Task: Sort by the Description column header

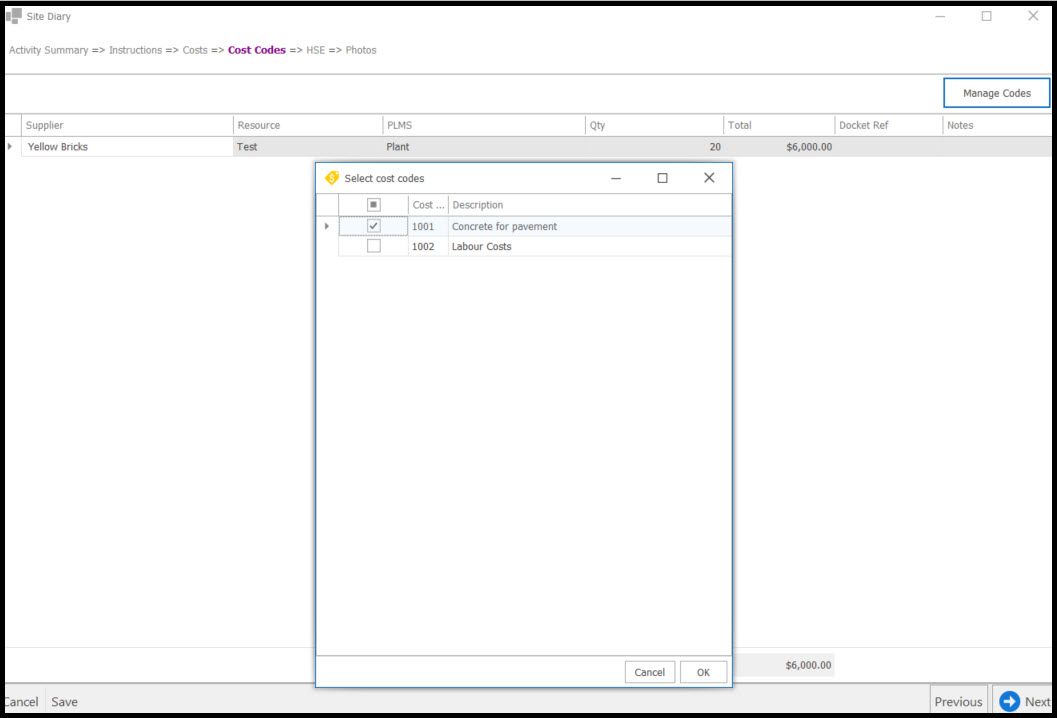Action: pyautogui.click(x=590, y=205)
